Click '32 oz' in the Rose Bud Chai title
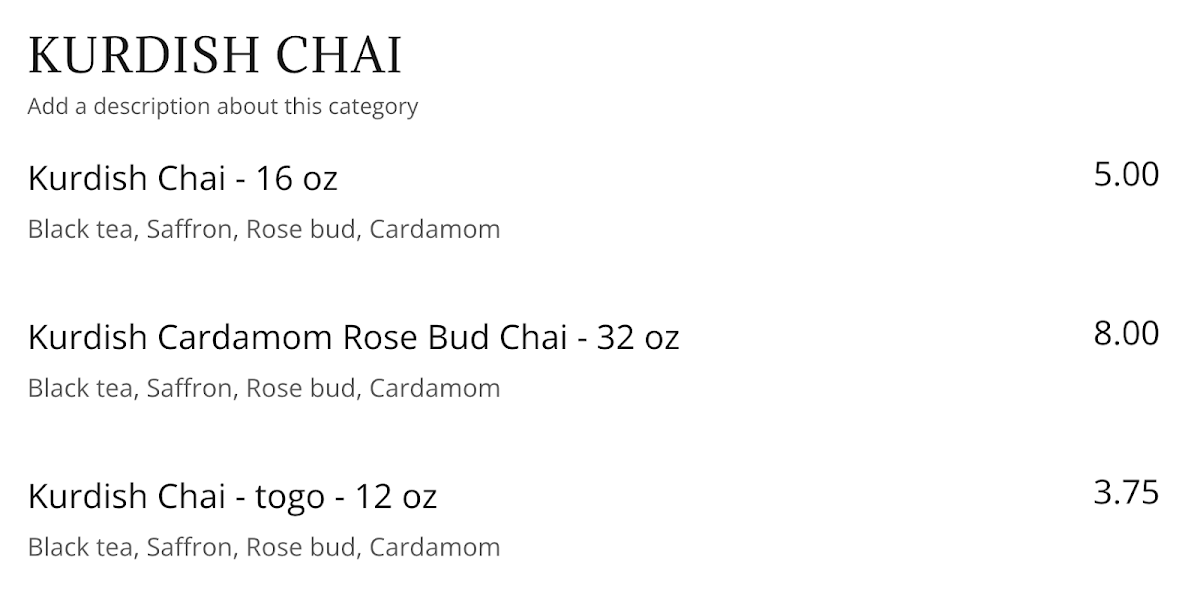The image size is (1200, 608). [638, 338]
